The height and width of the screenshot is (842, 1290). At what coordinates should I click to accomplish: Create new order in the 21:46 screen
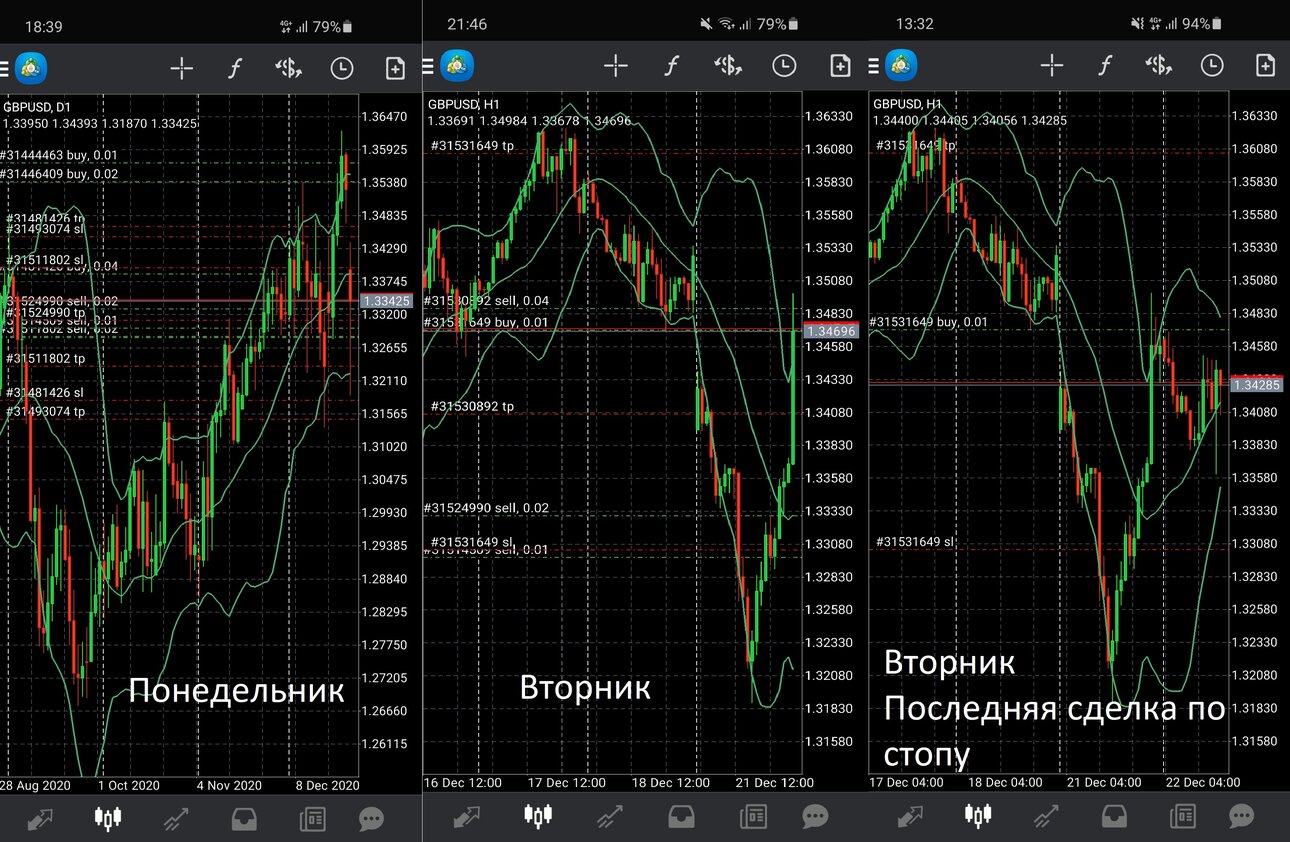pos(840,66)
